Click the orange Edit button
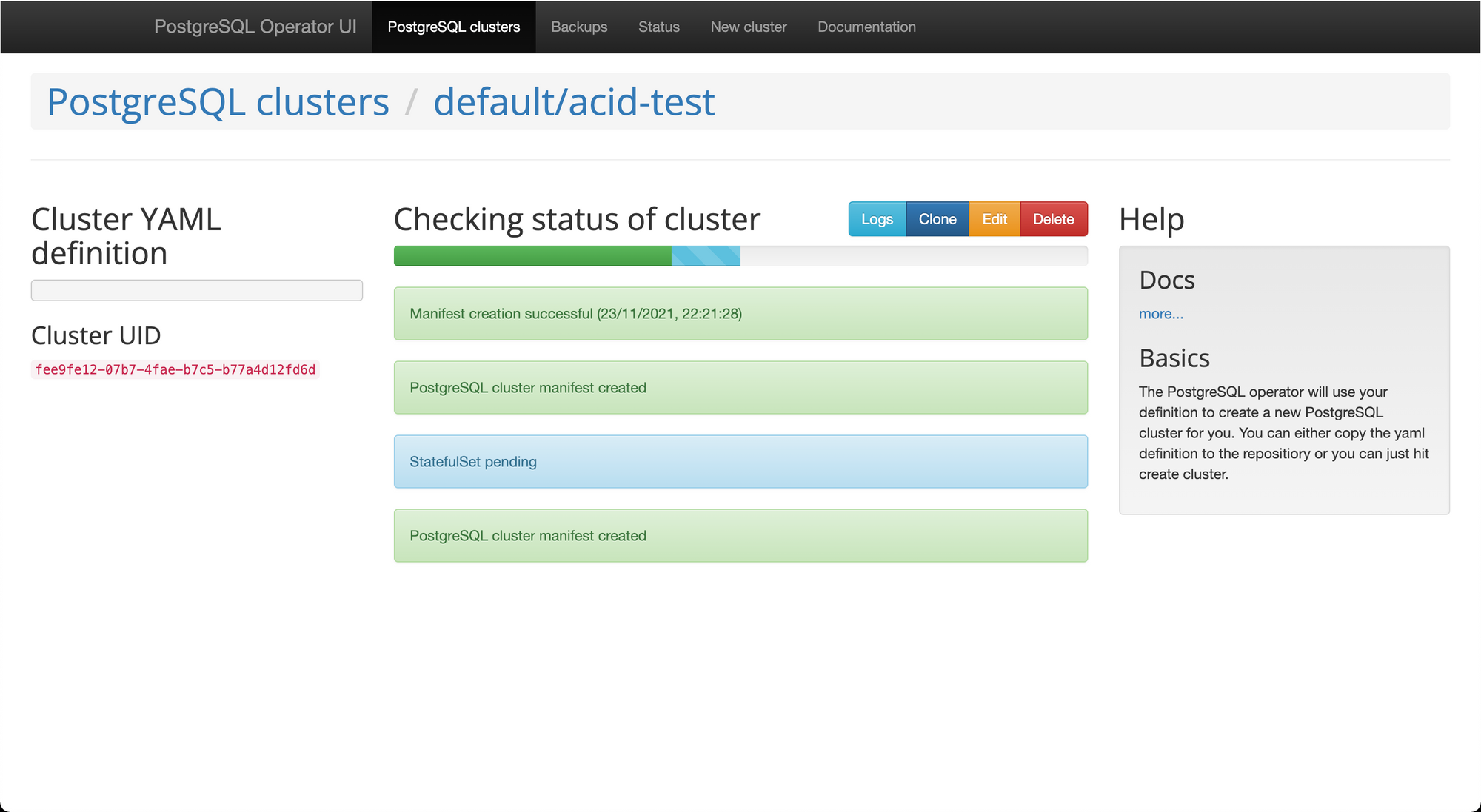 (994, 219)
